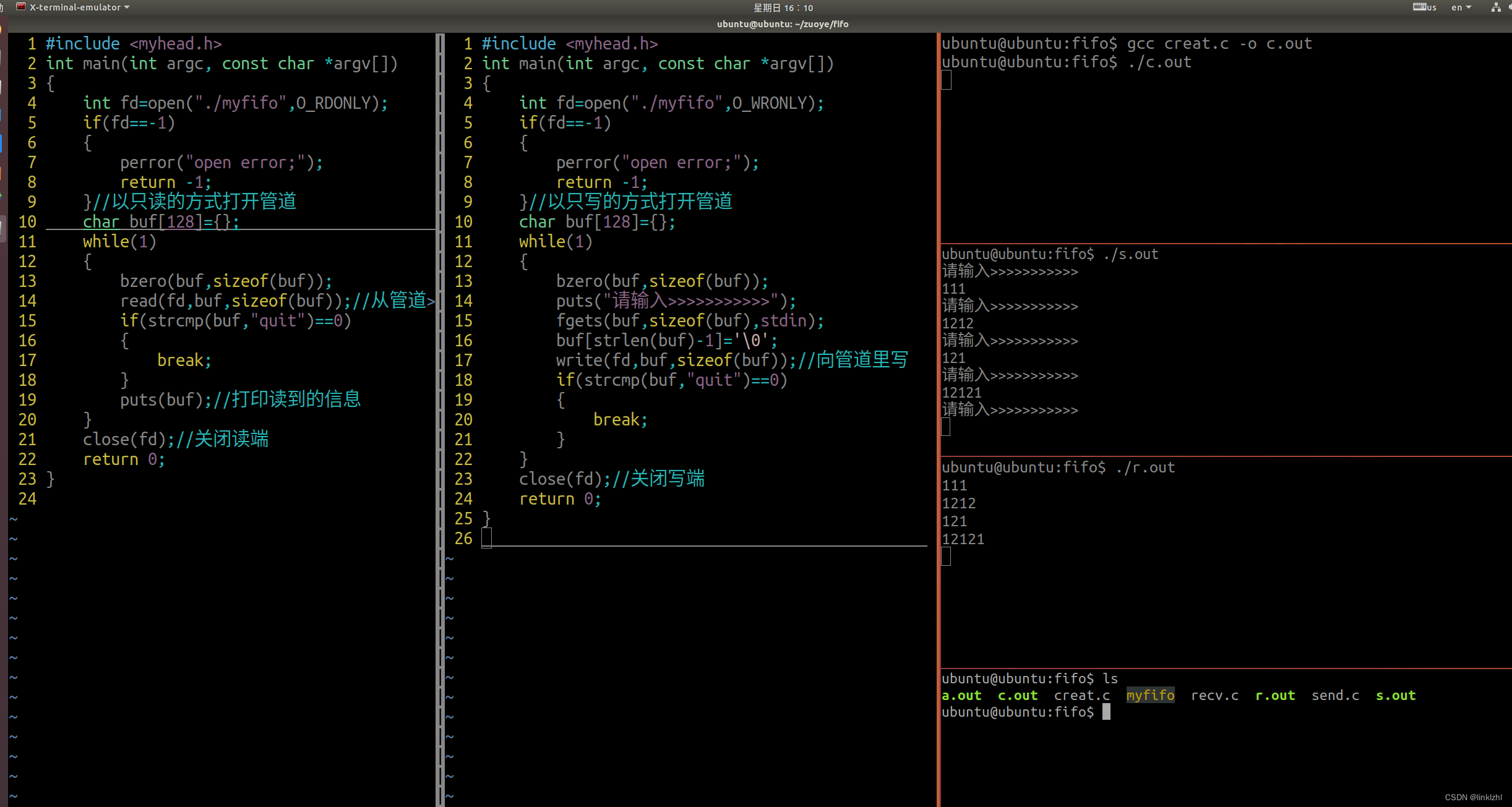Image resolution: width=1512 pixels, height=807 pixels.
Task: Click the highlighted myfifo entry in ls output
Action: coord(1150,696)
